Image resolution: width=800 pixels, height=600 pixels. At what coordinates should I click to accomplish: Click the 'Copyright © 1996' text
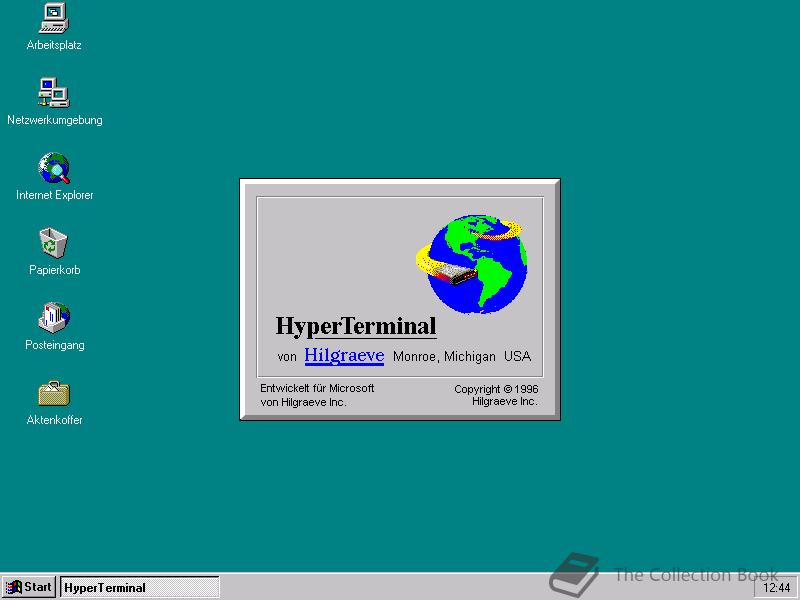pyautogui.click(x=496, y=389)
